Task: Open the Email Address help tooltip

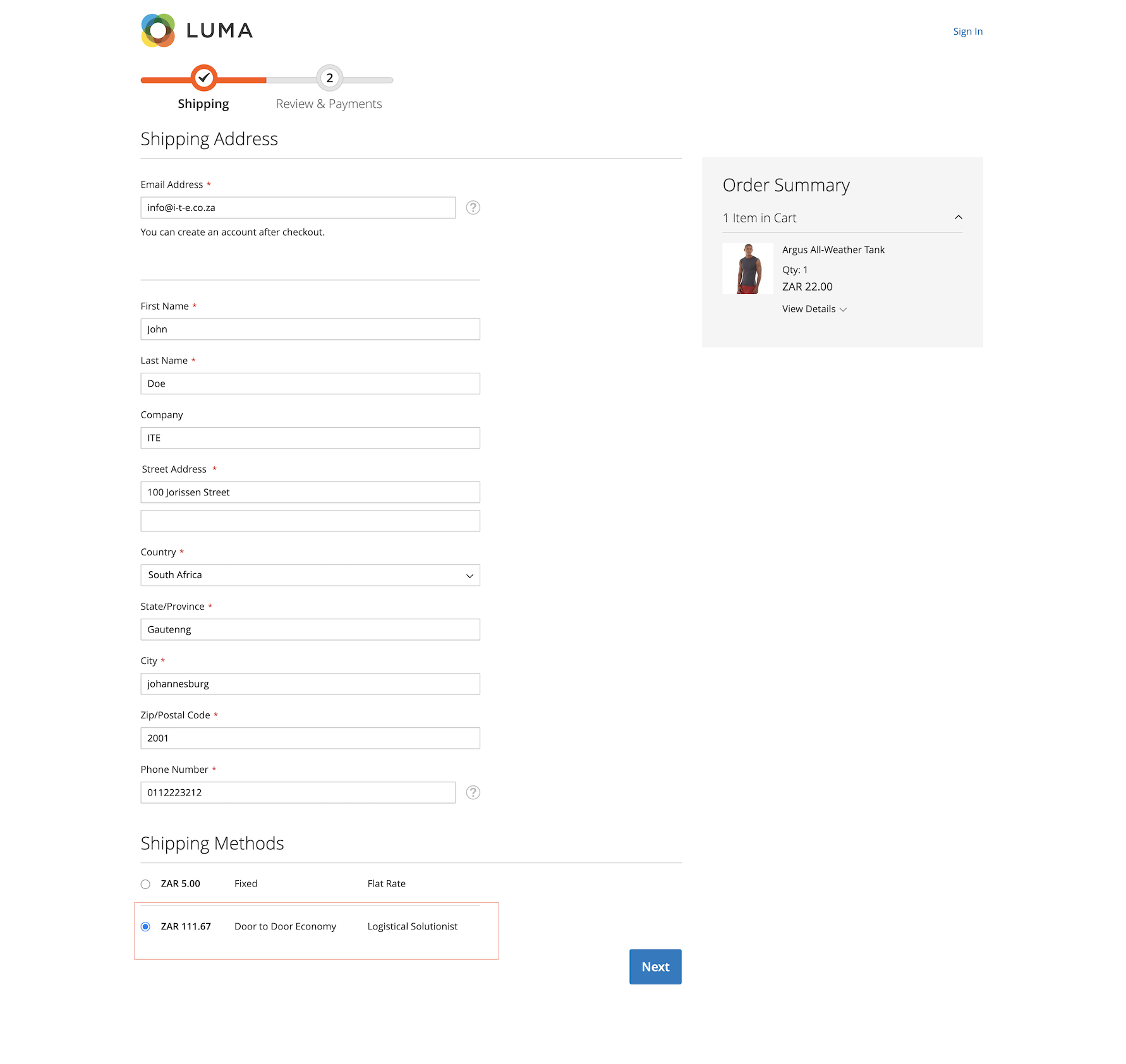Action: click(x=473, y=207)
